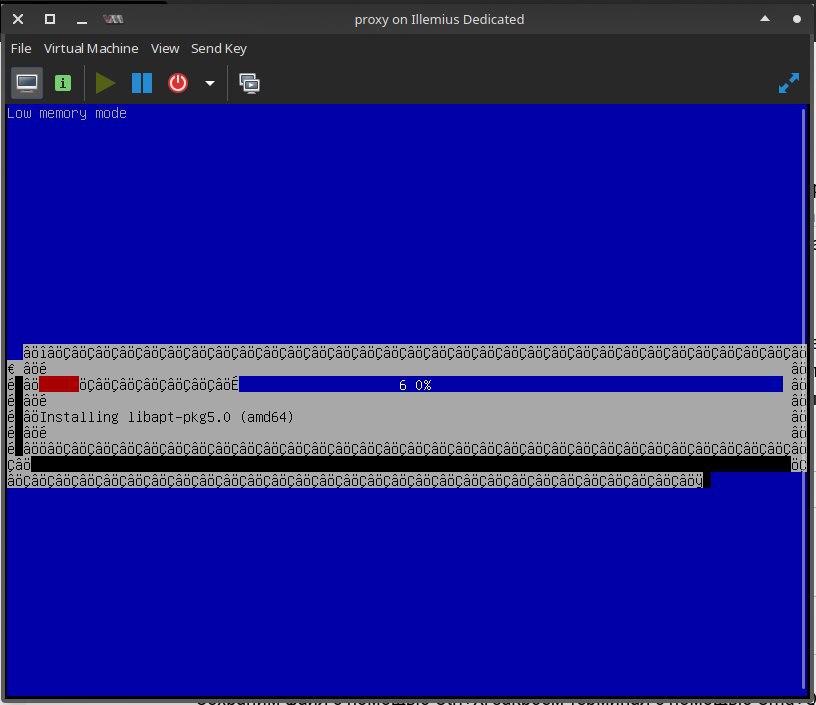Maximize the proxy VM window
The height and width of the screenshot is (705, 816).
click(50, 19)
